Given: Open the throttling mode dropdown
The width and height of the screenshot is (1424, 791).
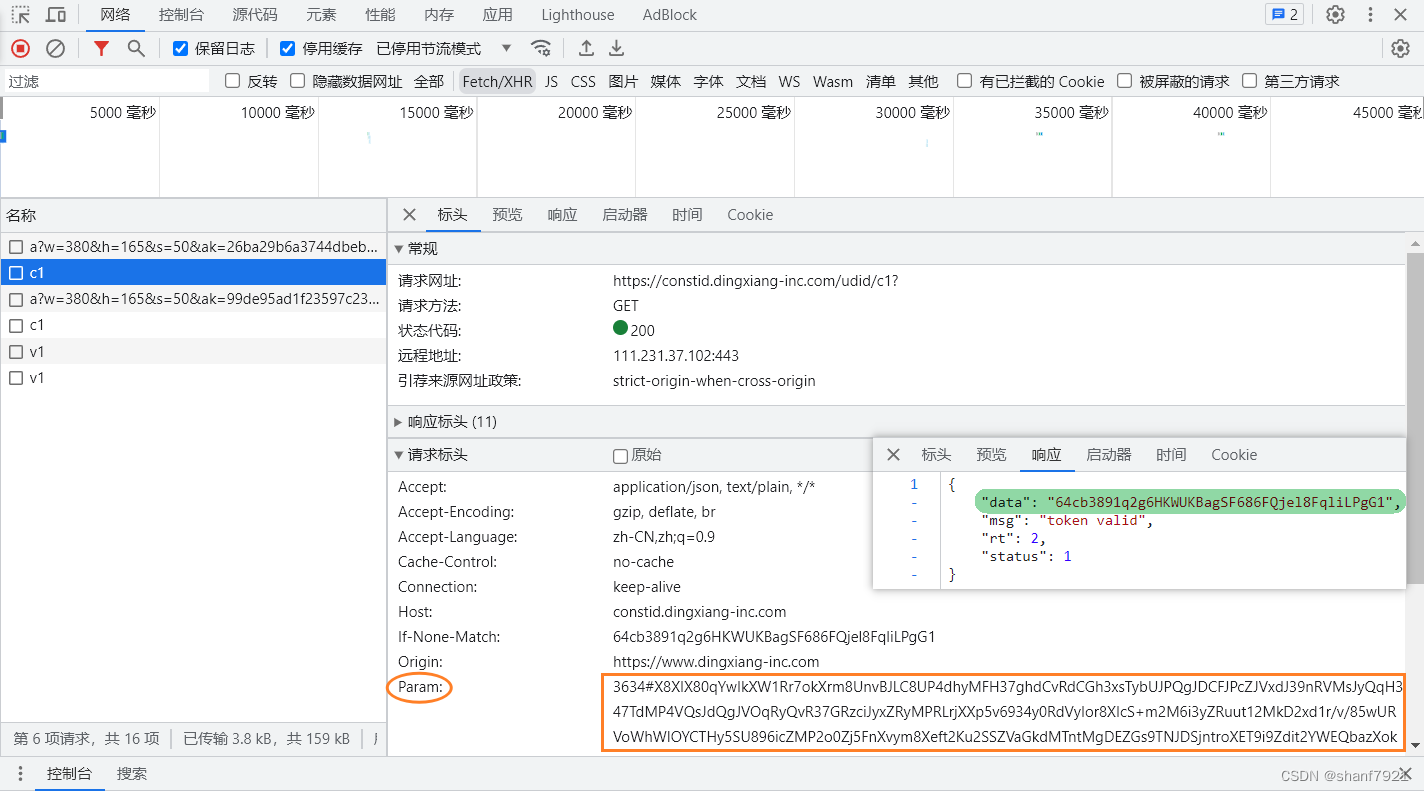Looking at the screenshot, I should tap(444, 48).
